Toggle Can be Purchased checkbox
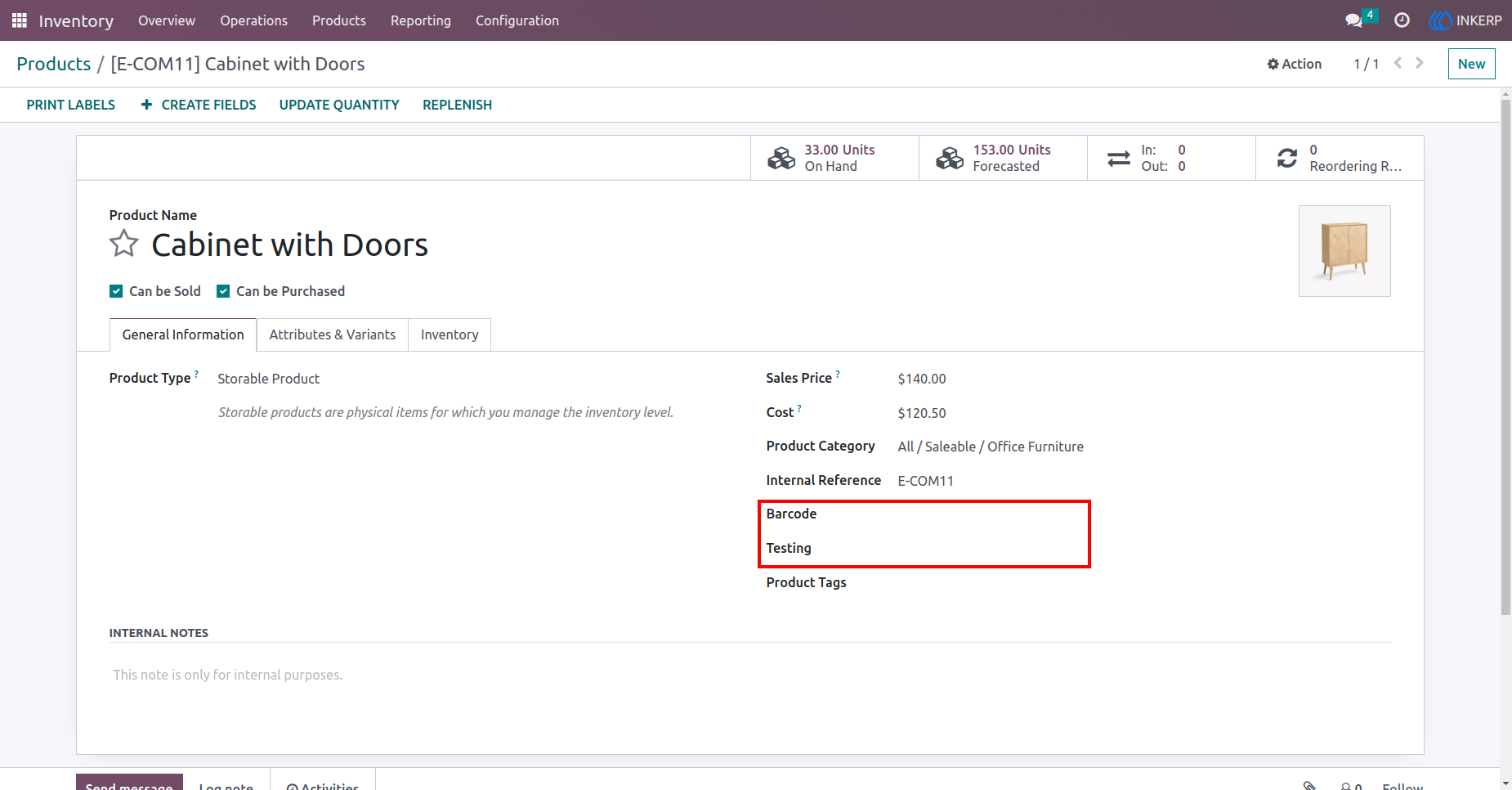Screen dimensions: 1512x790 pos(223,291)
